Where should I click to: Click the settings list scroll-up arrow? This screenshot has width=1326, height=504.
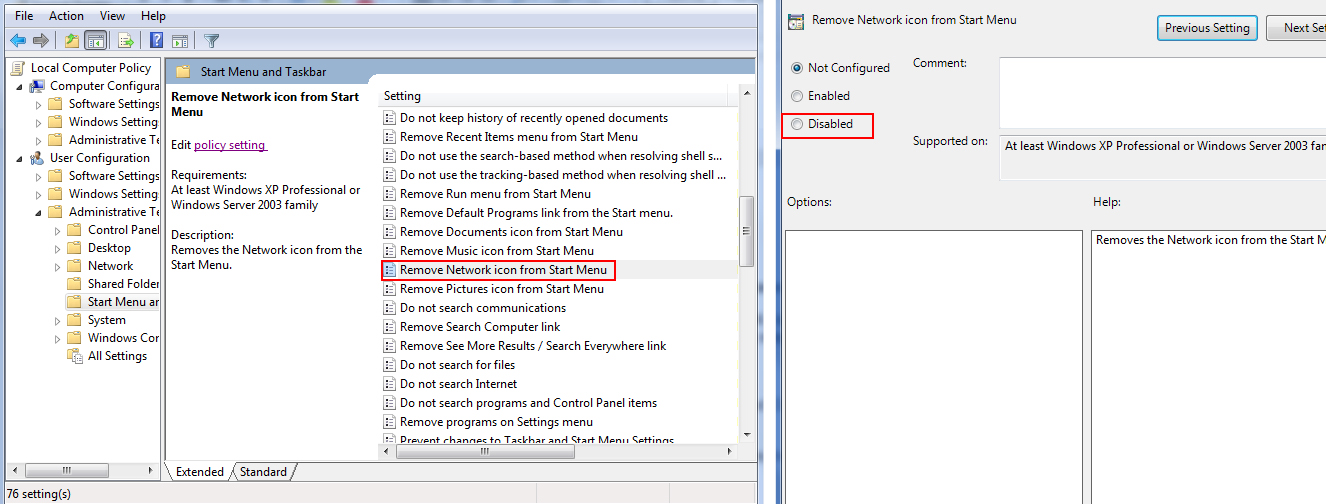(746, 93)
